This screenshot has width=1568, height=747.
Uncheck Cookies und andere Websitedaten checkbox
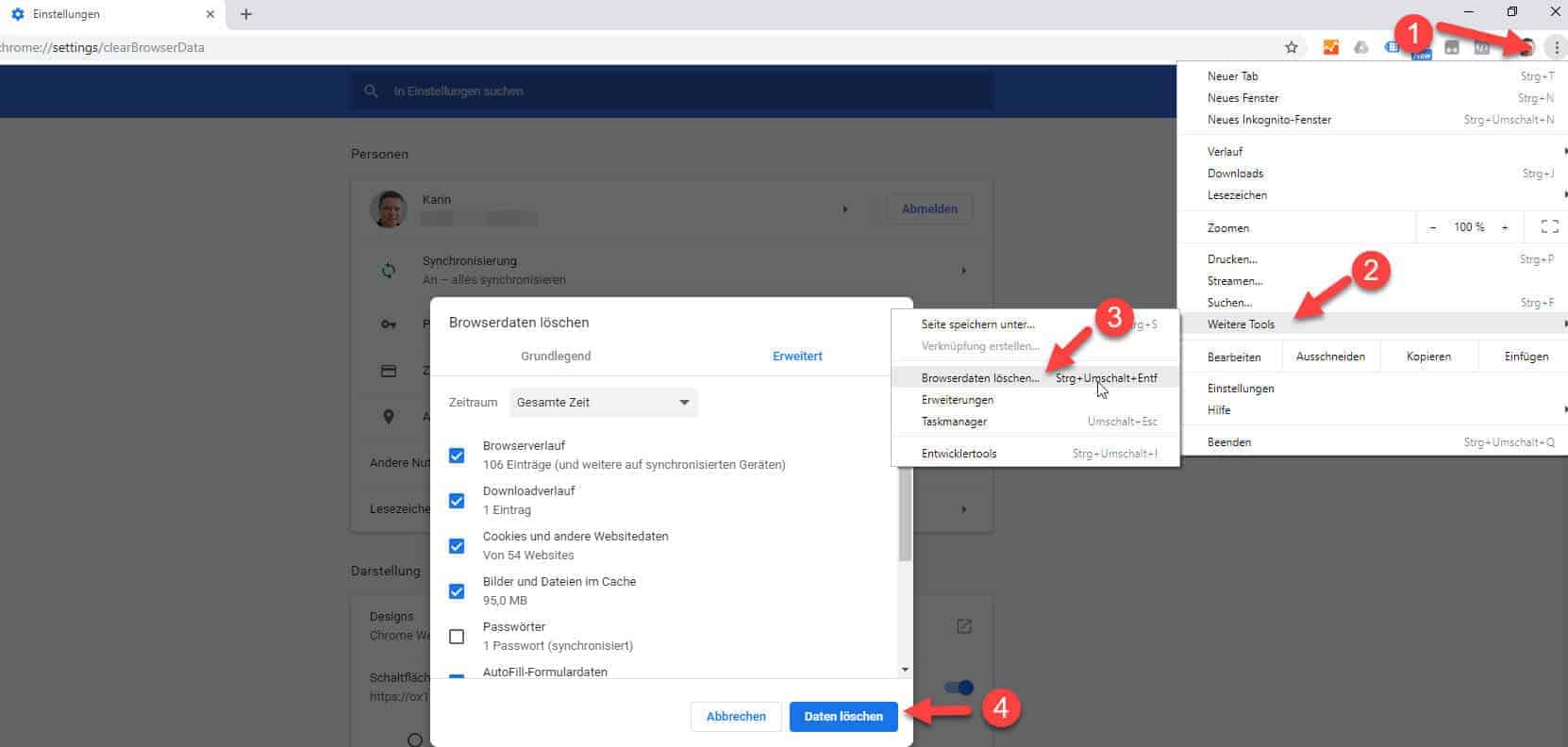click(x=457, y=546)
